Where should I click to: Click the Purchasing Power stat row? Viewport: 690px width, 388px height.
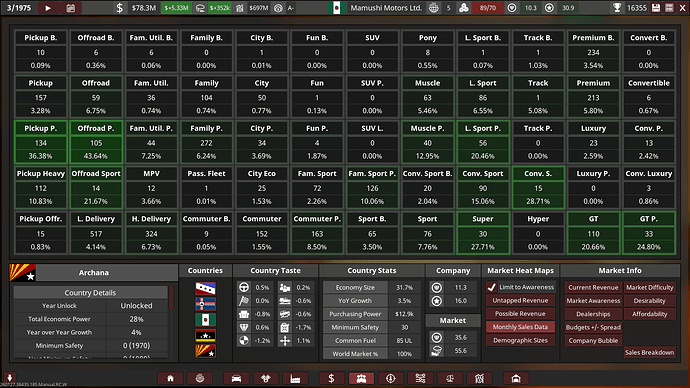click(372, 314)
